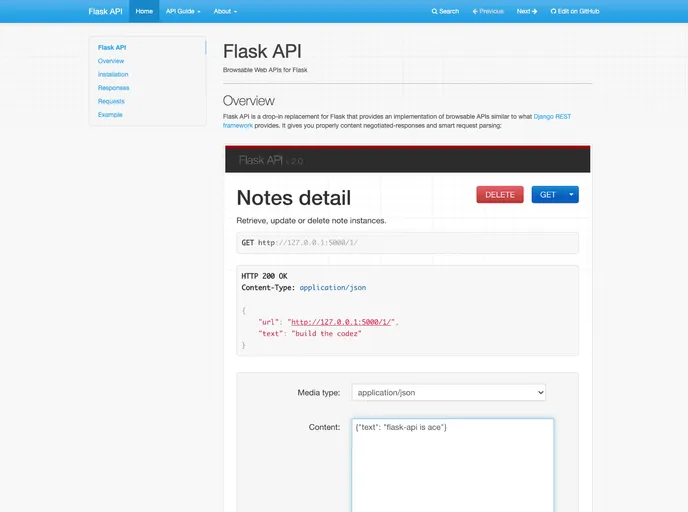Click the Flask API page heading
This screenshot has height=512, width=688.
[262, 51]
